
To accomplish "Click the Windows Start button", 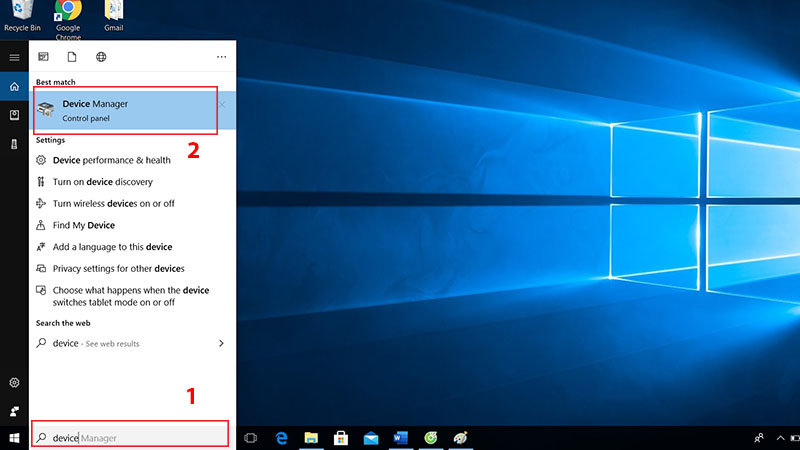I will (14, 438).
